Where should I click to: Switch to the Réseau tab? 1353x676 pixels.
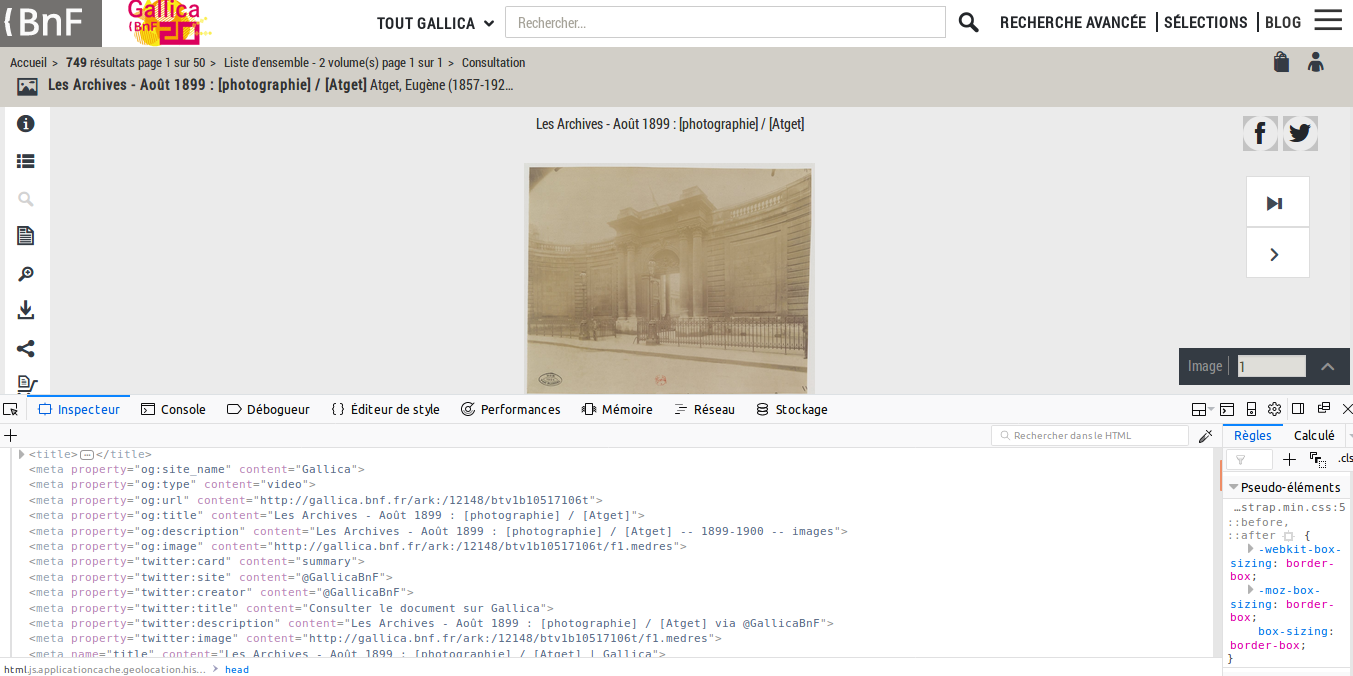tap(705, 409)
